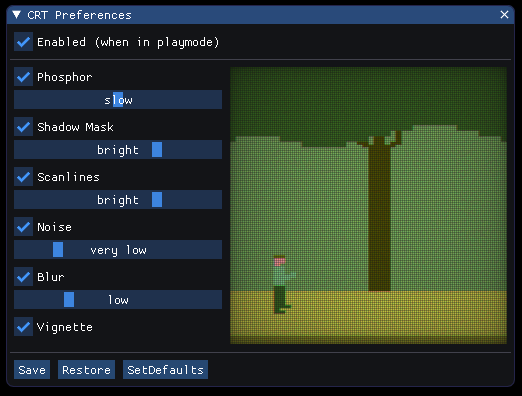Uncheck the Phosphor checkbox
This screenshot has height=396, width=522.
click(x=23, y=77)
